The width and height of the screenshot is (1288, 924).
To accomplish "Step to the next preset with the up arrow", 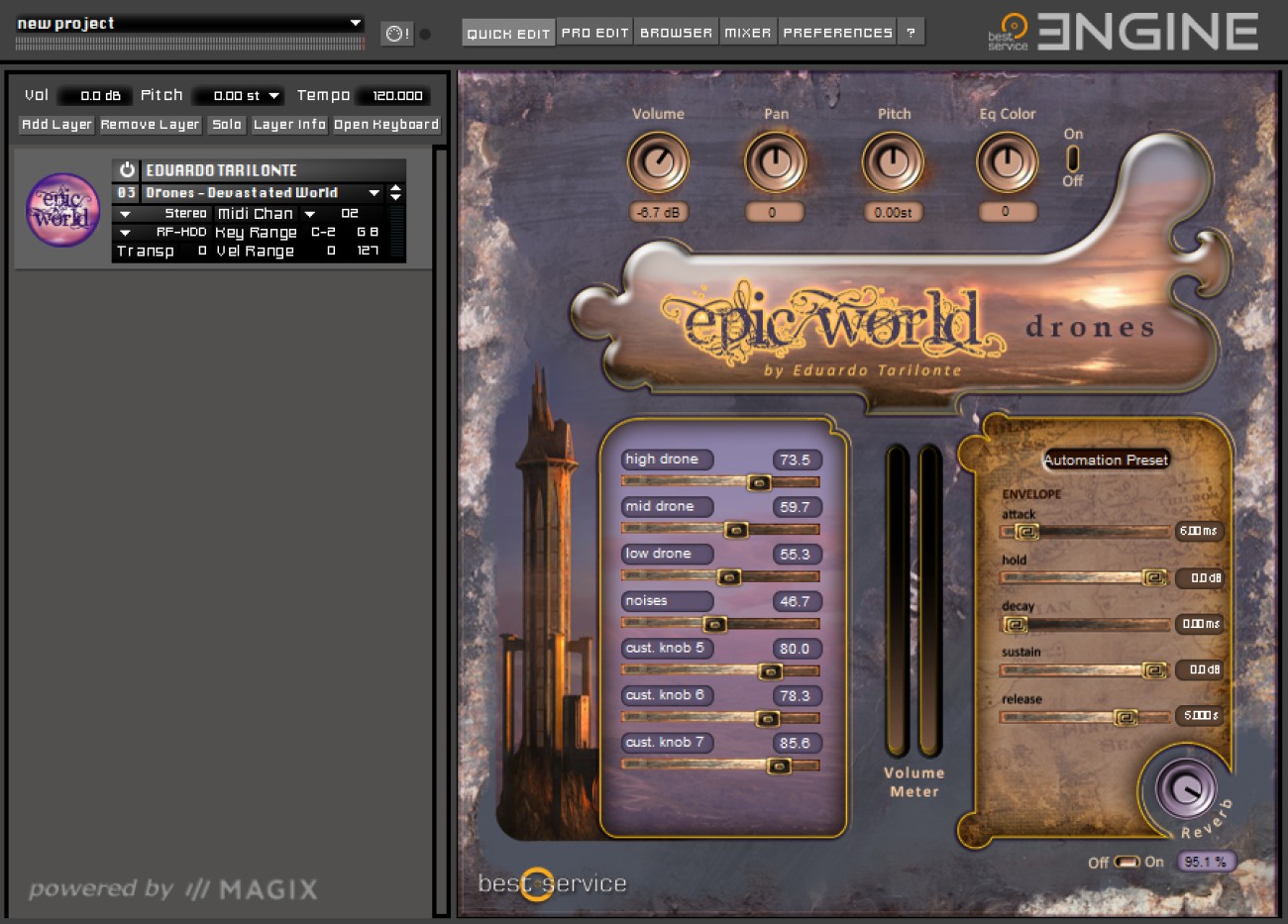I will (x=396, y=187).
